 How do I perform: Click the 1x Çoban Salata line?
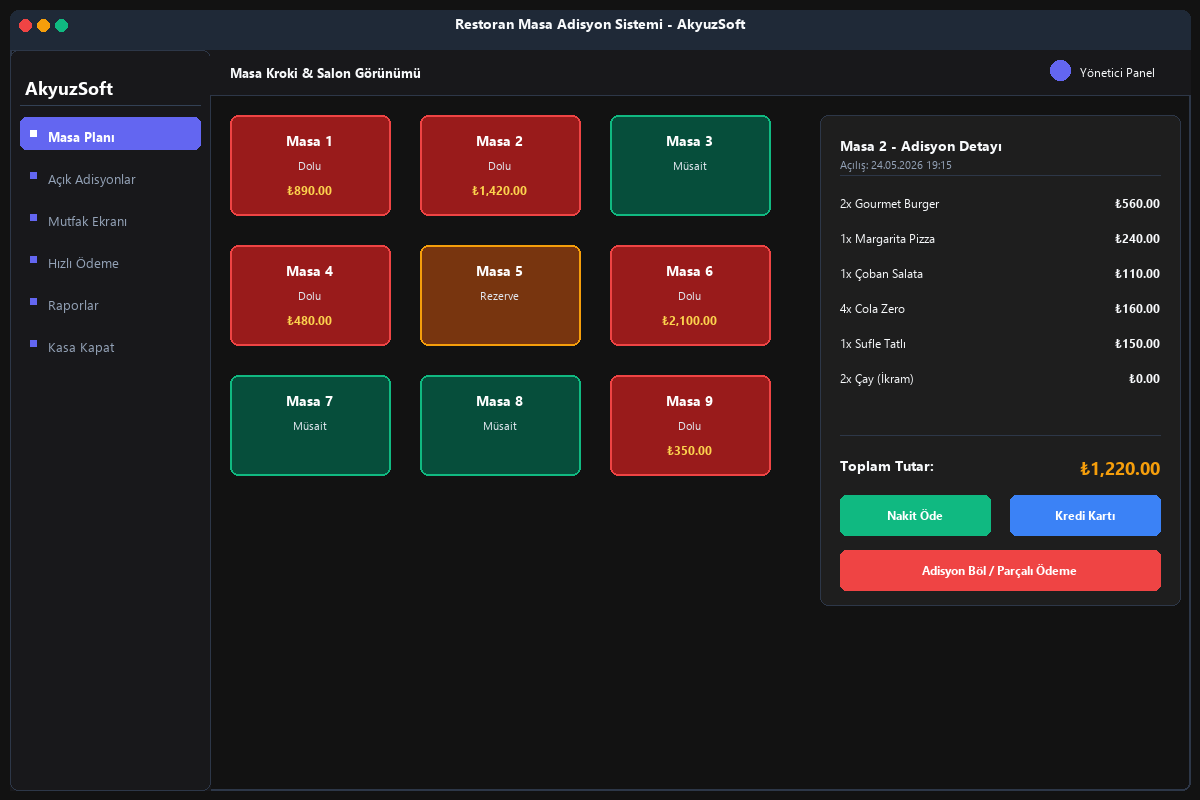(x=1000, y=274)
